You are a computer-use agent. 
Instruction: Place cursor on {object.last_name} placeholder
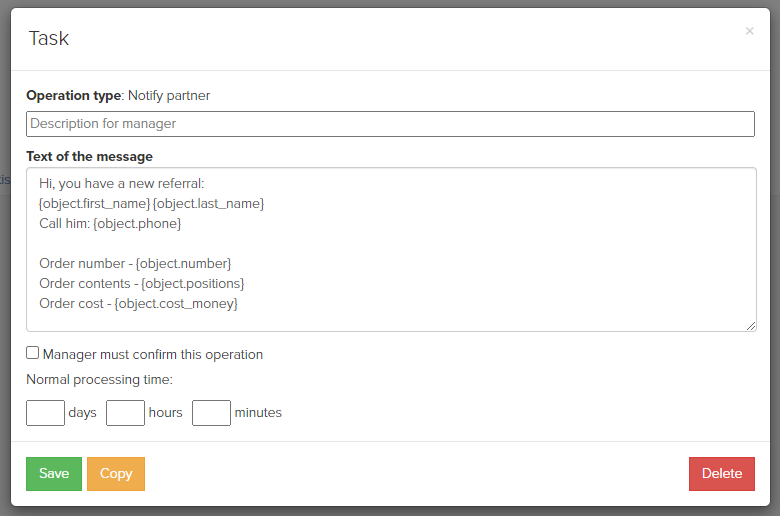[x=208, y=204]
